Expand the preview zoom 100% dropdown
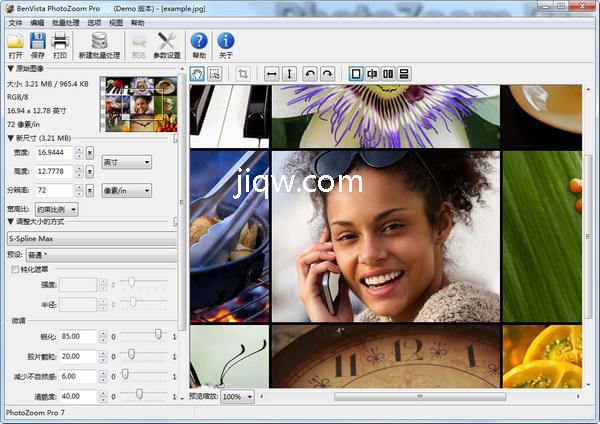The height and width of the screenshot is (424, 600). (236, 397)
